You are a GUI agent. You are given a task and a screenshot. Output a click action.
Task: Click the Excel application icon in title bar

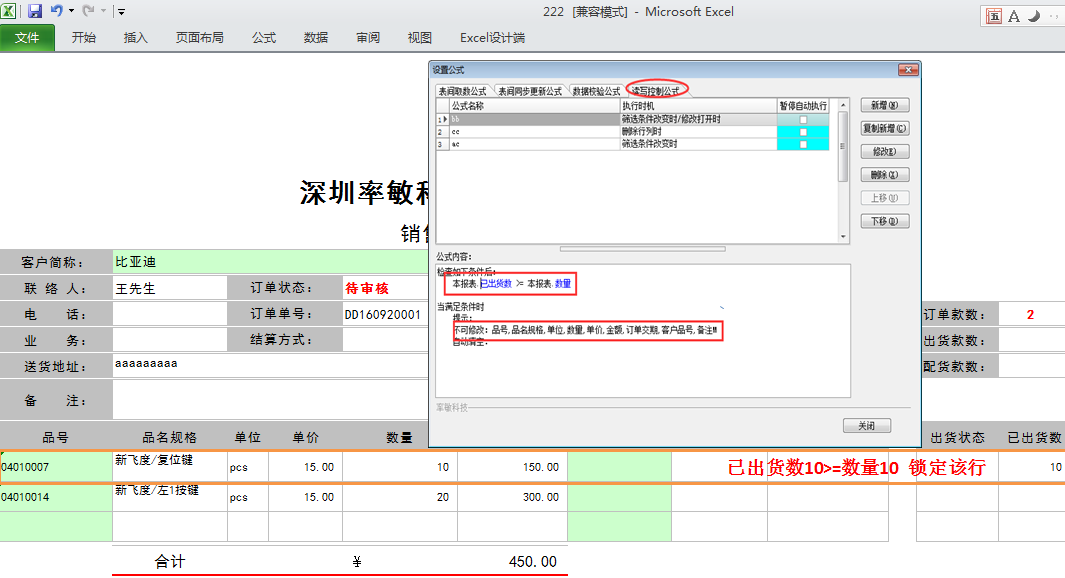8,11
